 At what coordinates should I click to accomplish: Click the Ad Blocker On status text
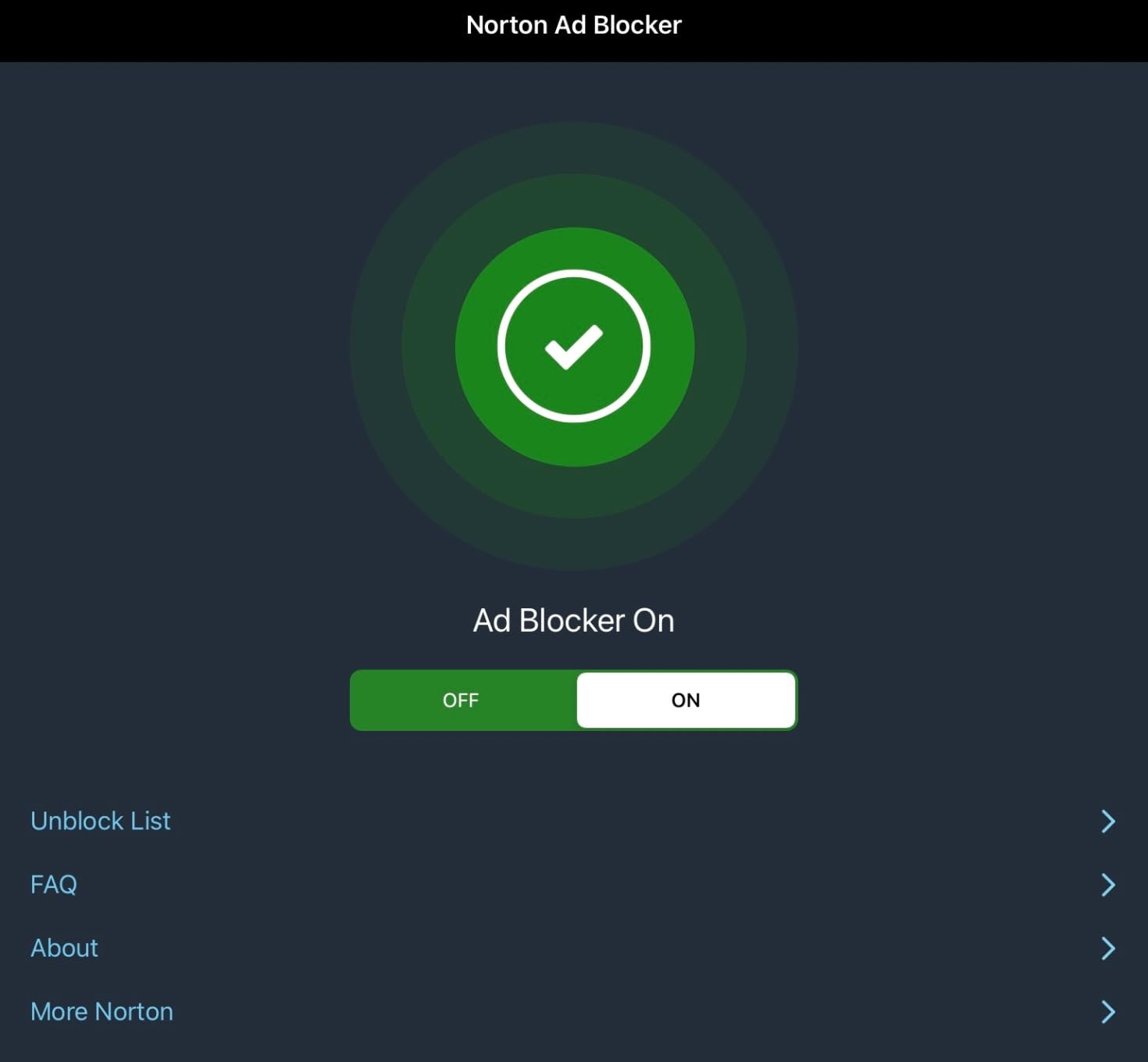(x=574, y=620)
